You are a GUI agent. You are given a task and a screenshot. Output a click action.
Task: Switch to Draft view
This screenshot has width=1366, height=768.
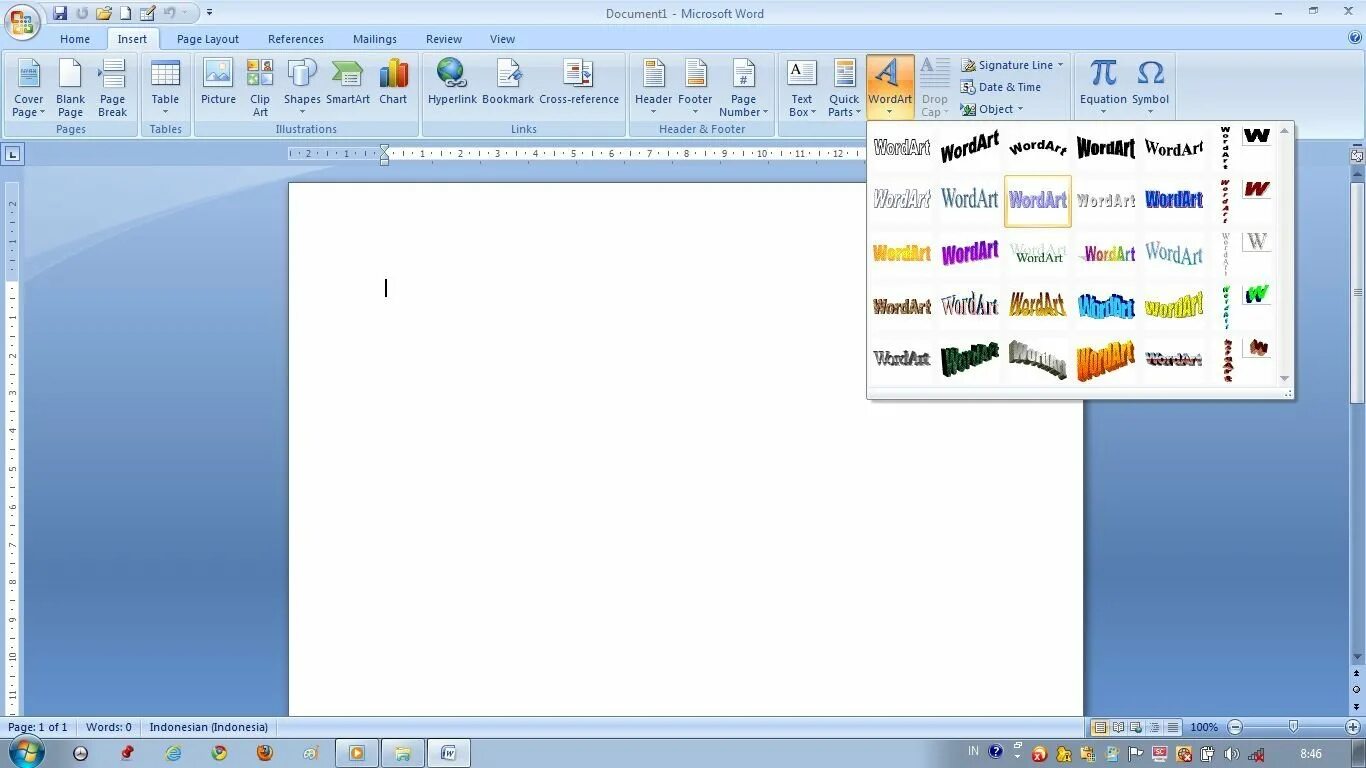[x=1172, y=727]
